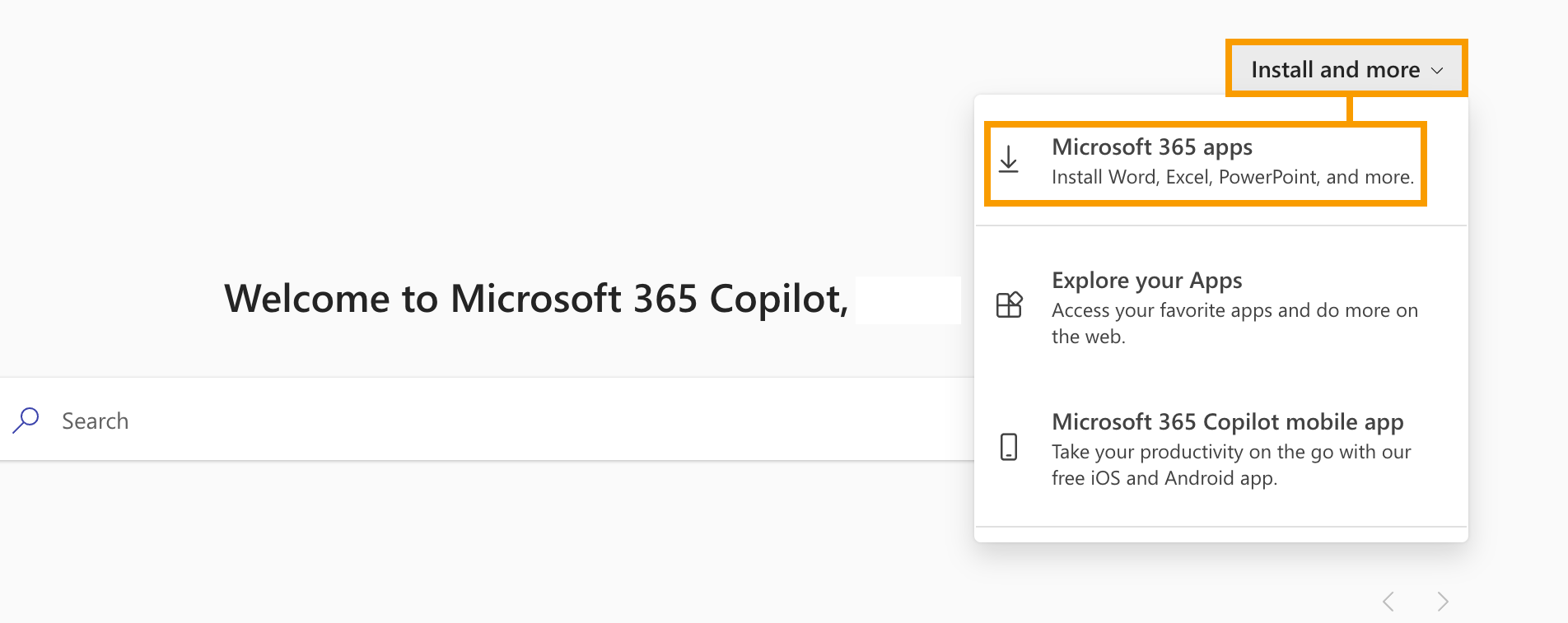Click the mobile phone icon
This screenshot has width=1568, height=623.
tap(1009, 447)
